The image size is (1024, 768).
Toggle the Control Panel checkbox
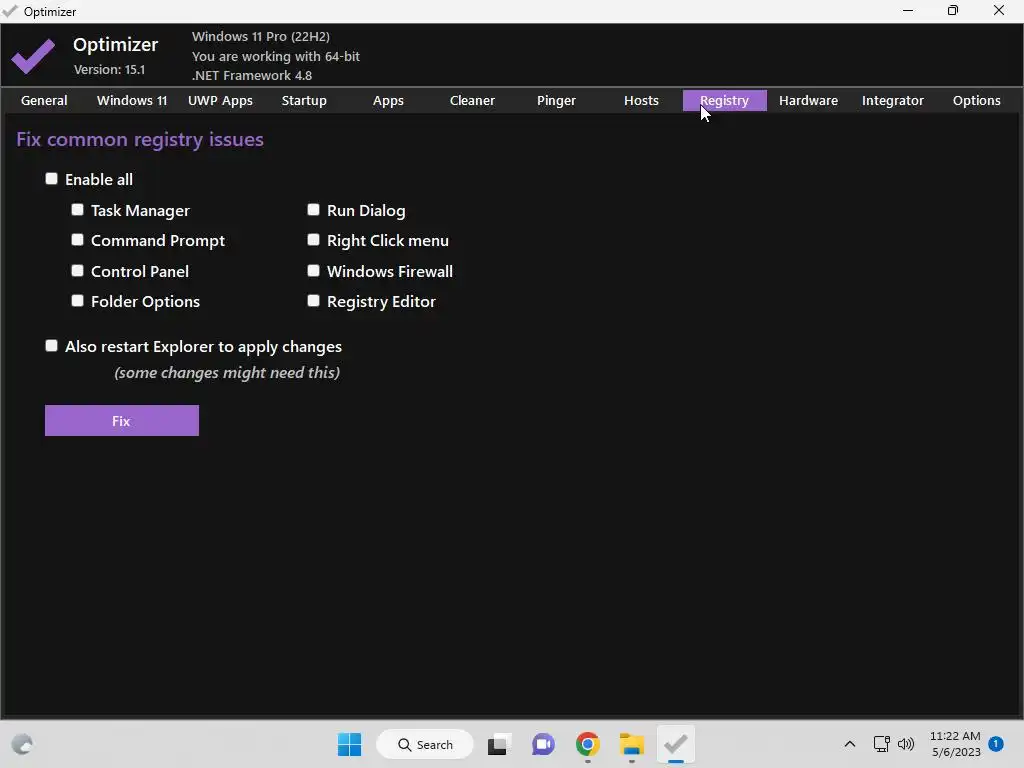(x=78, y=270)
